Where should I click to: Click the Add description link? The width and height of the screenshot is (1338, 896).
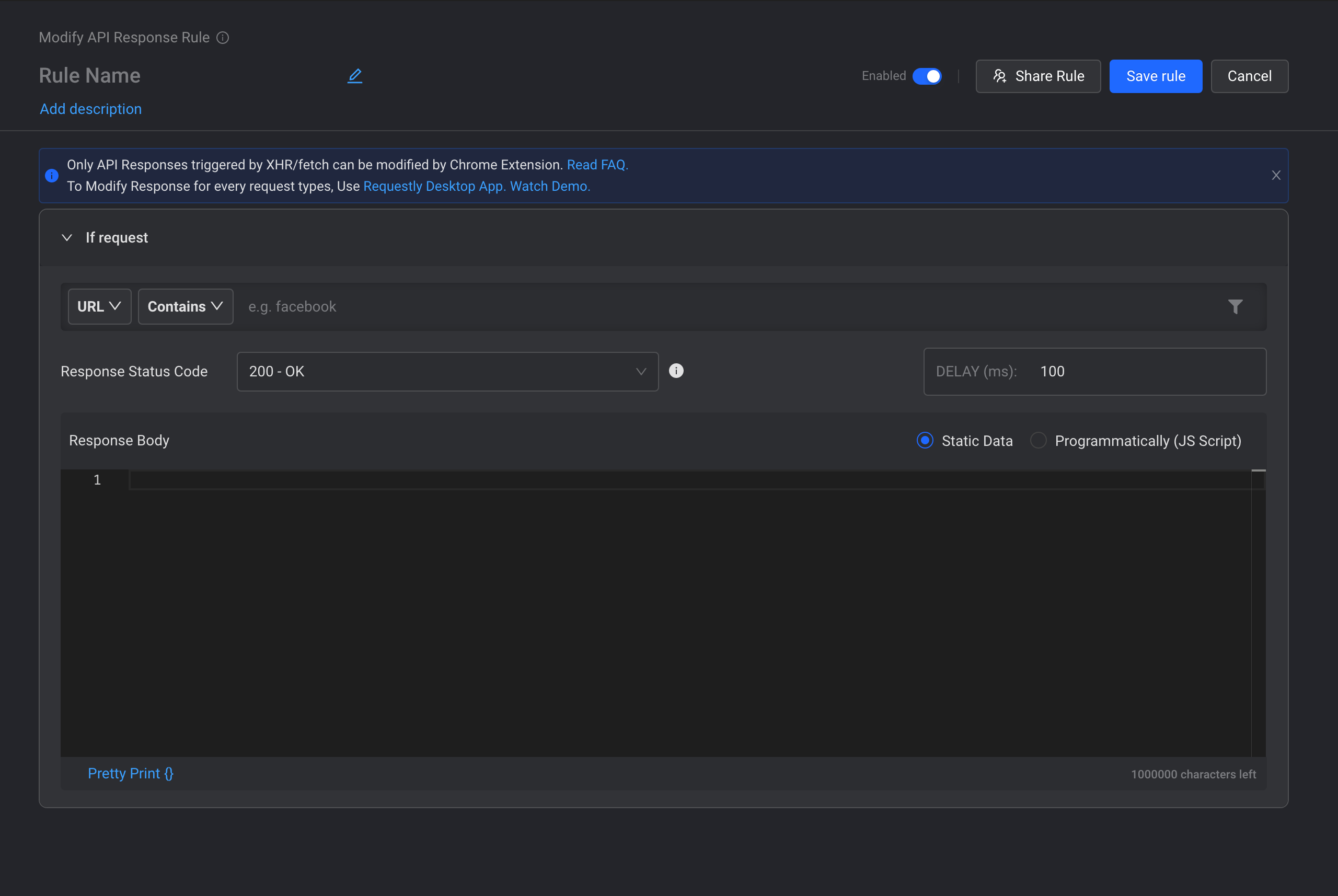[91, 109]
